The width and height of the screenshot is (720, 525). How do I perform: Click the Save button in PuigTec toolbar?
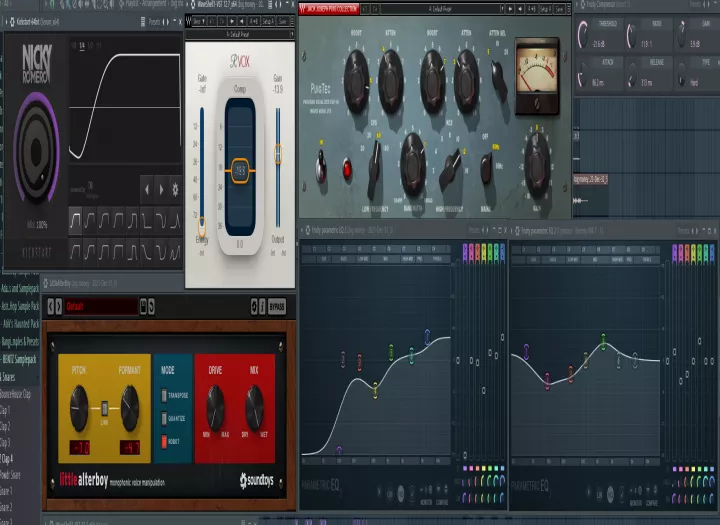pos(559,9)
